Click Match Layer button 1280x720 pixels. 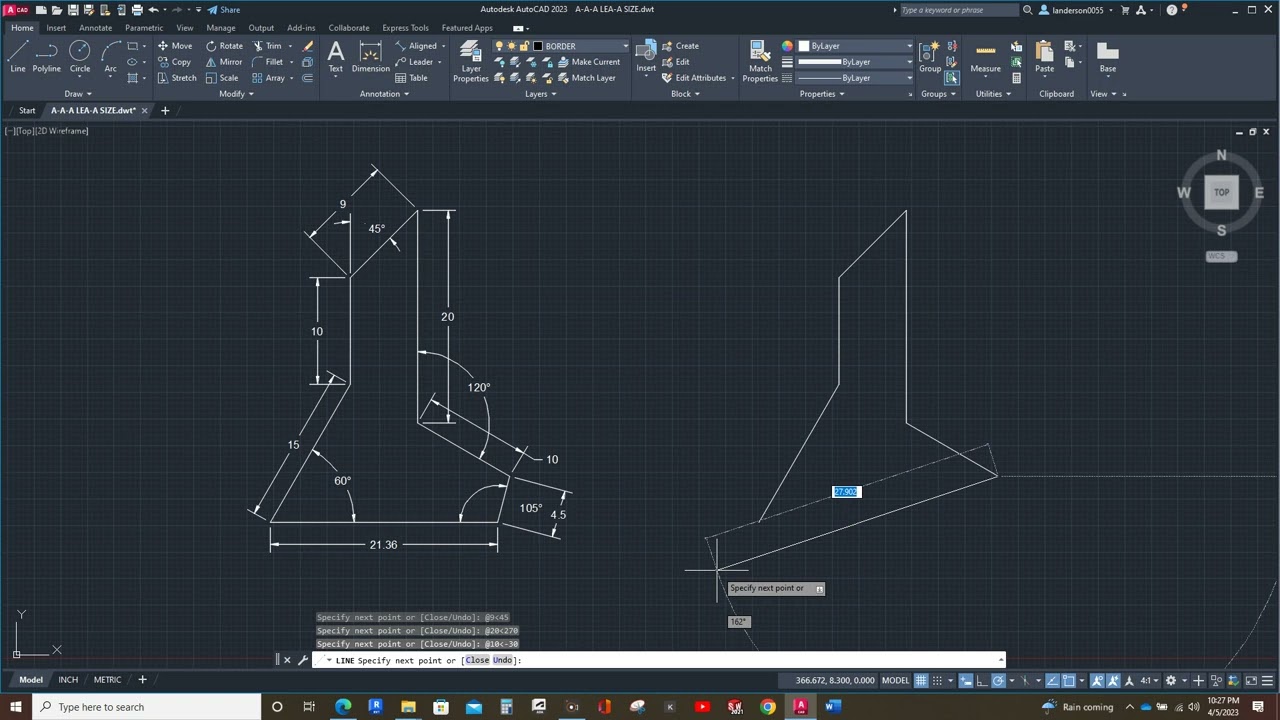(x=587, y=78)
